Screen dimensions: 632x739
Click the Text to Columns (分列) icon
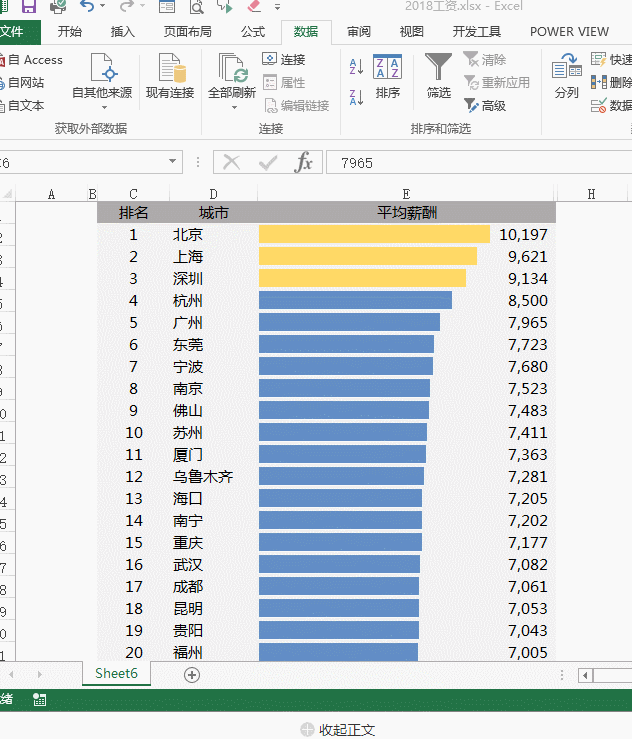(x=566, y=75)
